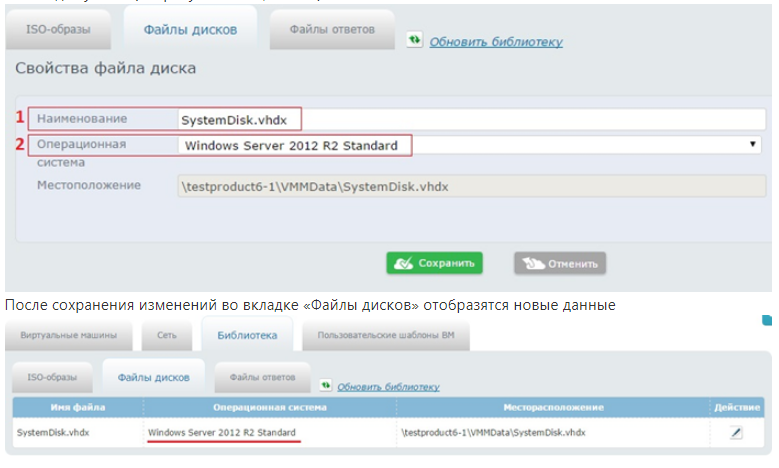The image size is (779, 468).
Task: Click Обновить библиотеку link above the properties form
Action: 496,42
